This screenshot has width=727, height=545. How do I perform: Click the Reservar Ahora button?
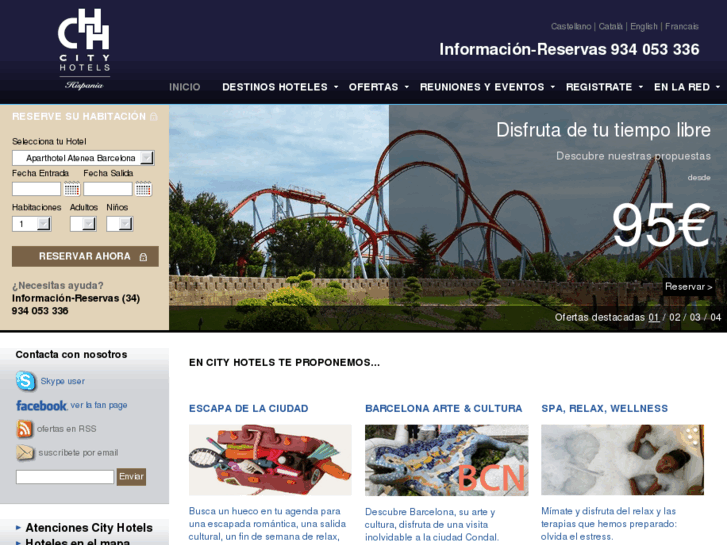(x=85, y=256)
